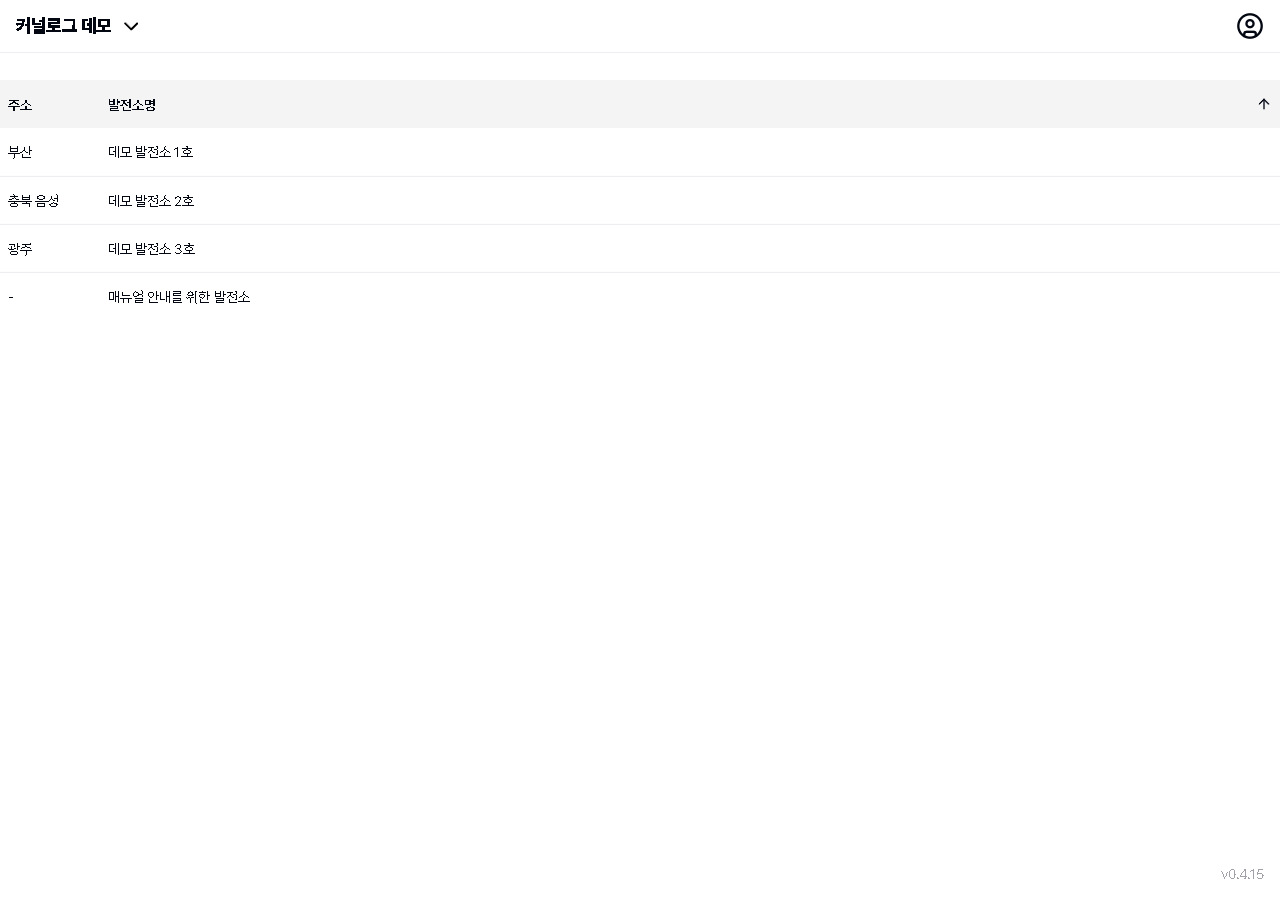Sort by the 발전소명 column header
This screenshot has height=900, width=1280.
(x=132, y=105)
